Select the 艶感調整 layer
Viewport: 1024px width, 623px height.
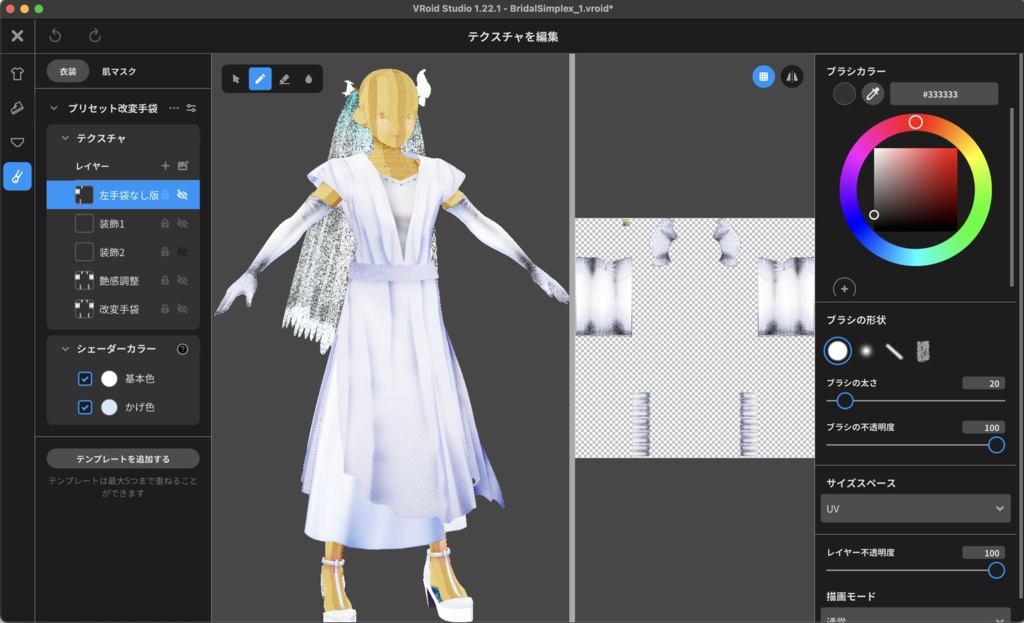tap(123, 281)
